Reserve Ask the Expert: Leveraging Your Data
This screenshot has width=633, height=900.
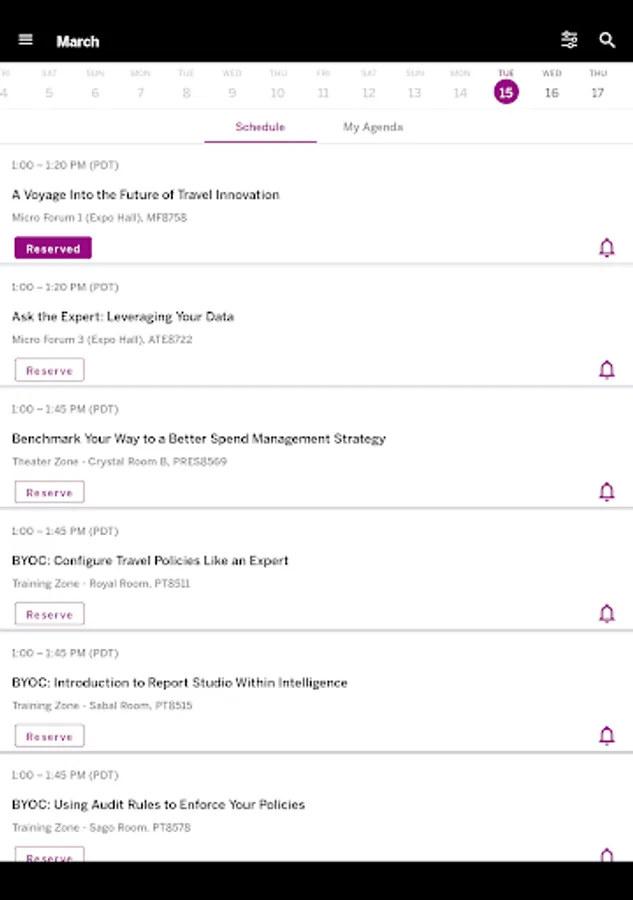[49, 370]
